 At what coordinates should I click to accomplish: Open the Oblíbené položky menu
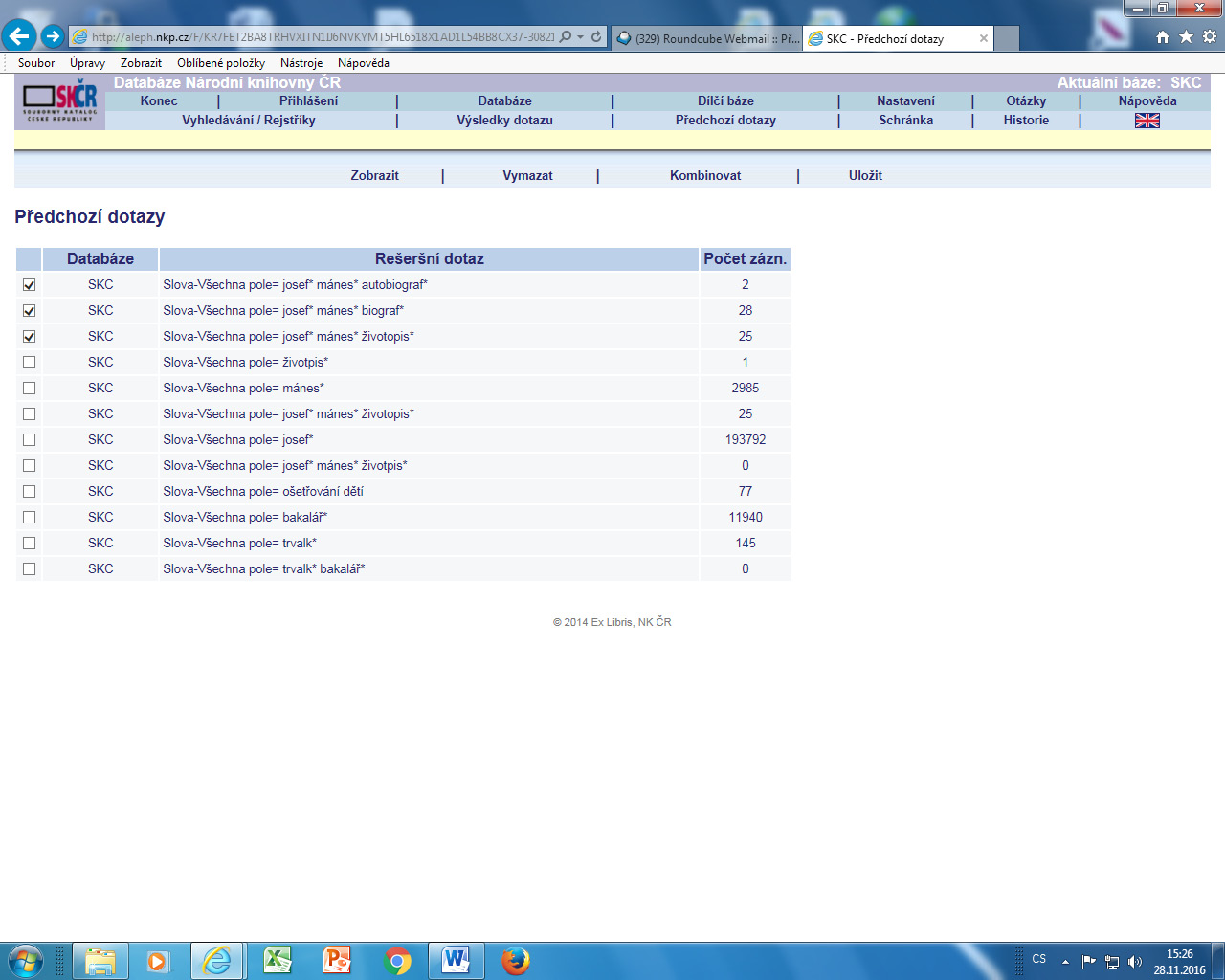point(221,63)
